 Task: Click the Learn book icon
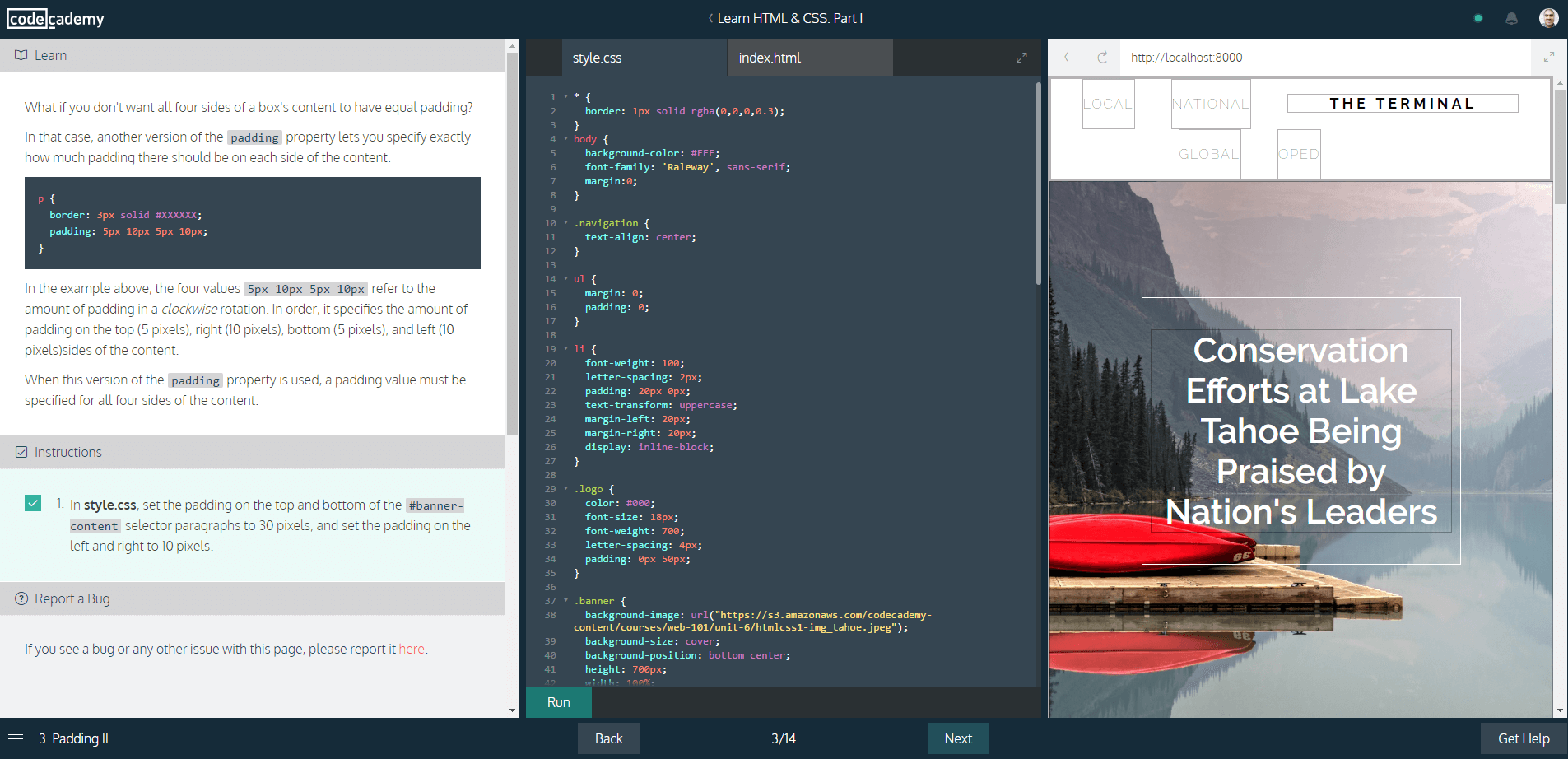(x=21, y=55)
